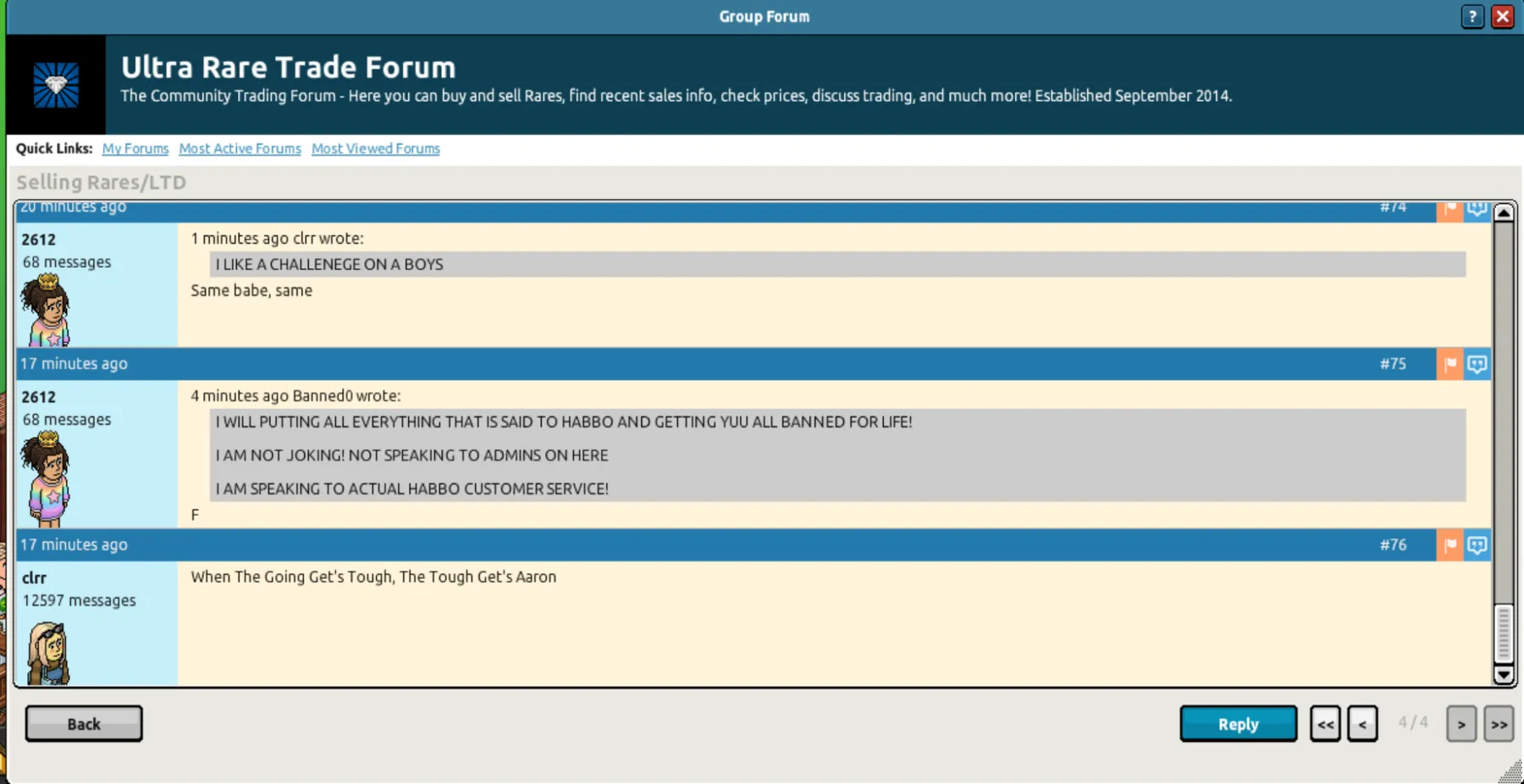Image resolution: width=1524 pixels, height=784 pixels.
Task: Click the scrollbar down arrow
Action: pyautogui.click(x=1504, y=675)
